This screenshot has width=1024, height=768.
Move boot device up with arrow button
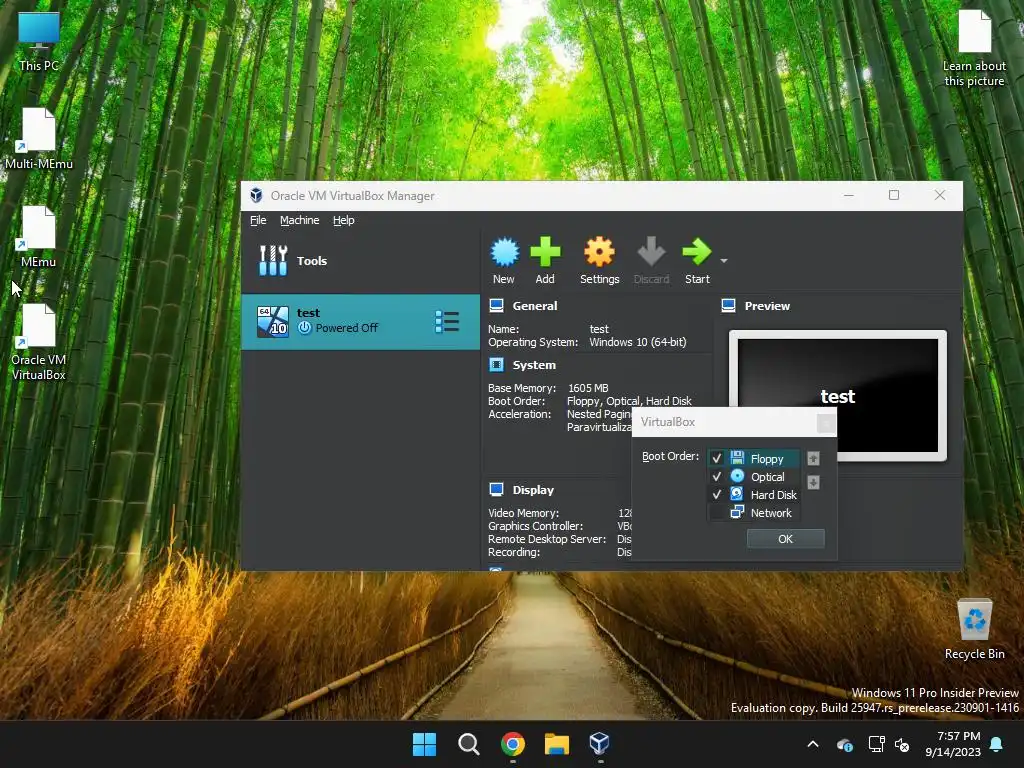click(813, 459)
